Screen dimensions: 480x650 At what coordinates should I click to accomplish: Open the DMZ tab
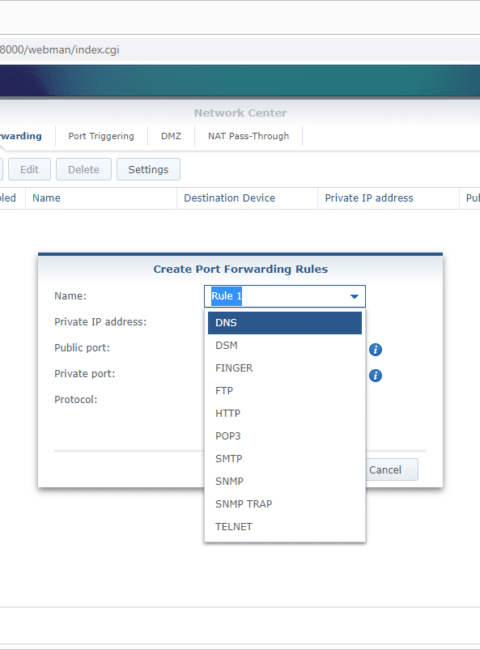click(x=171, y=136)
